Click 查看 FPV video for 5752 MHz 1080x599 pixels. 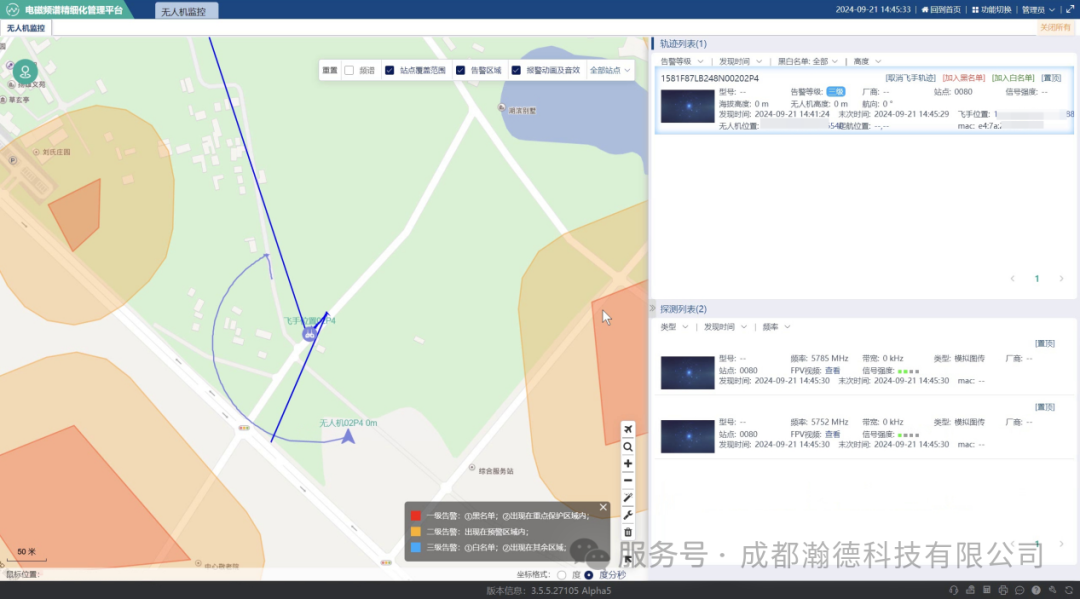pyautogui.click(x=833, y=434)
